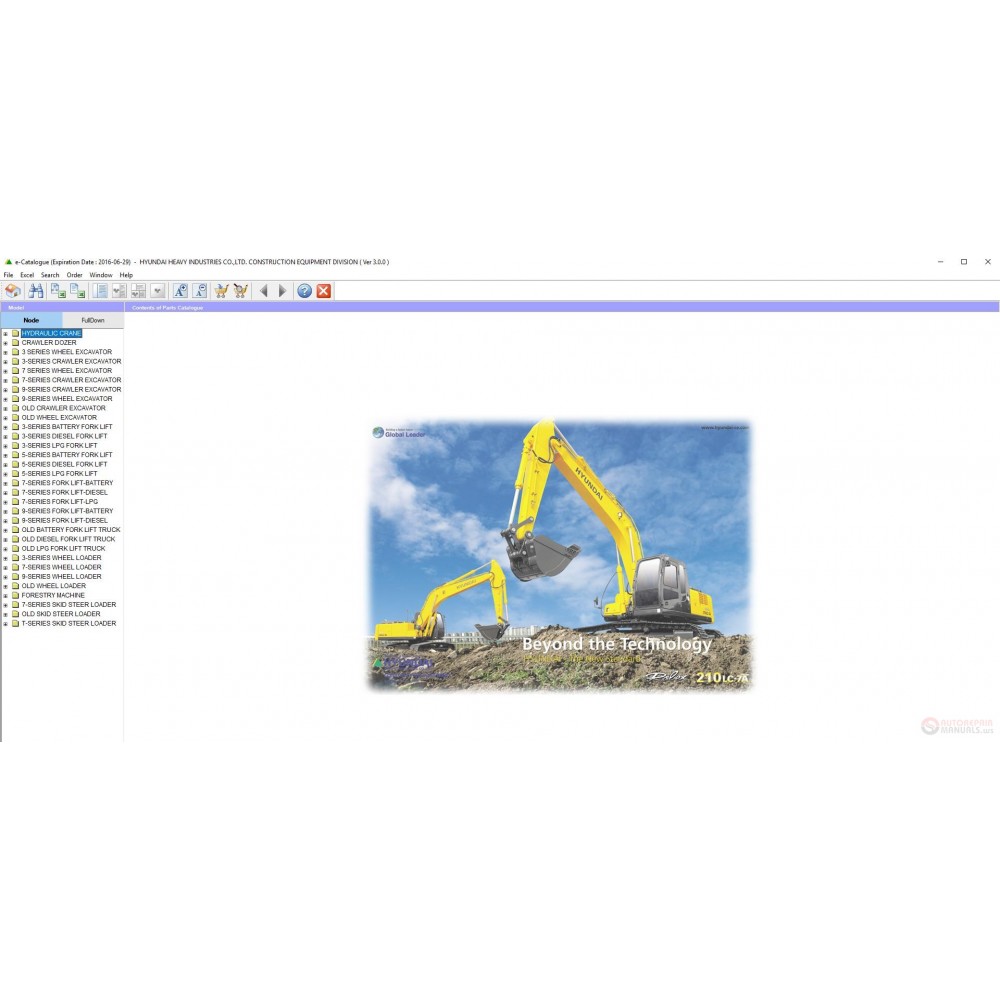Open the Help menu
This screenshot has height=1000, width=1000.
point(126,275)
